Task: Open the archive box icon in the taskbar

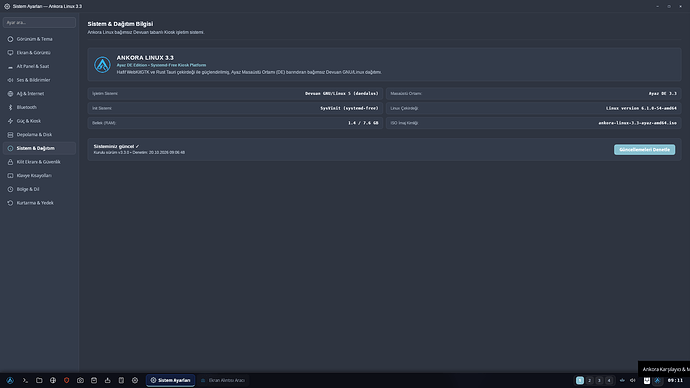Action: pos(94,381)
